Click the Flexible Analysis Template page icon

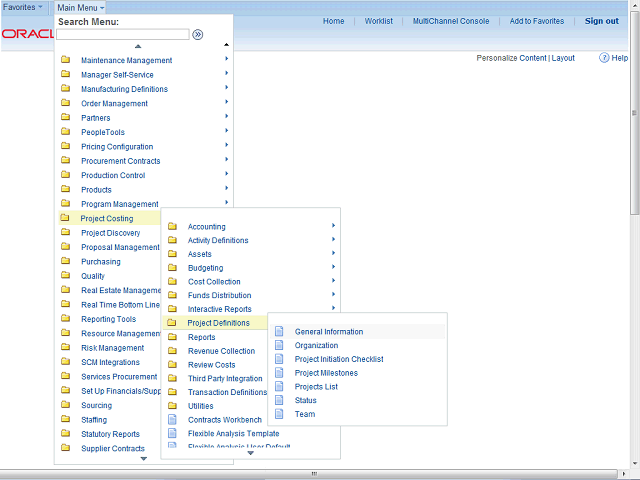(172, 434)
